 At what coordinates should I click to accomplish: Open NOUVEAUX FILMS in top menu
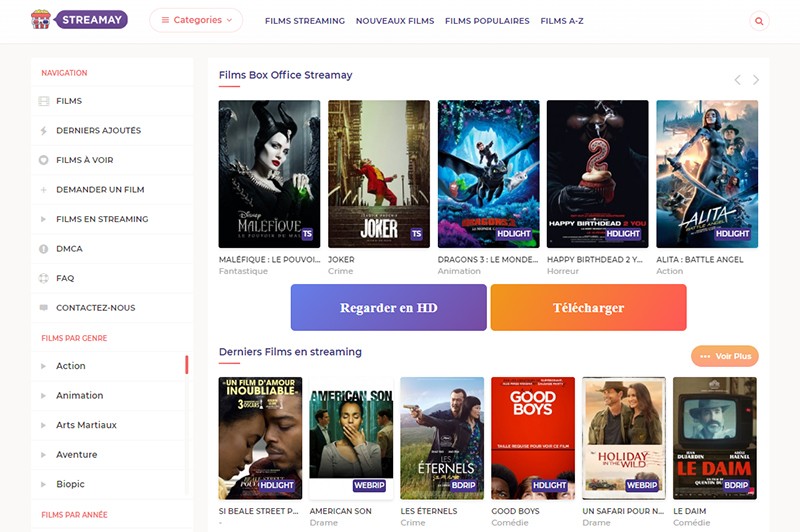[395, 21]
